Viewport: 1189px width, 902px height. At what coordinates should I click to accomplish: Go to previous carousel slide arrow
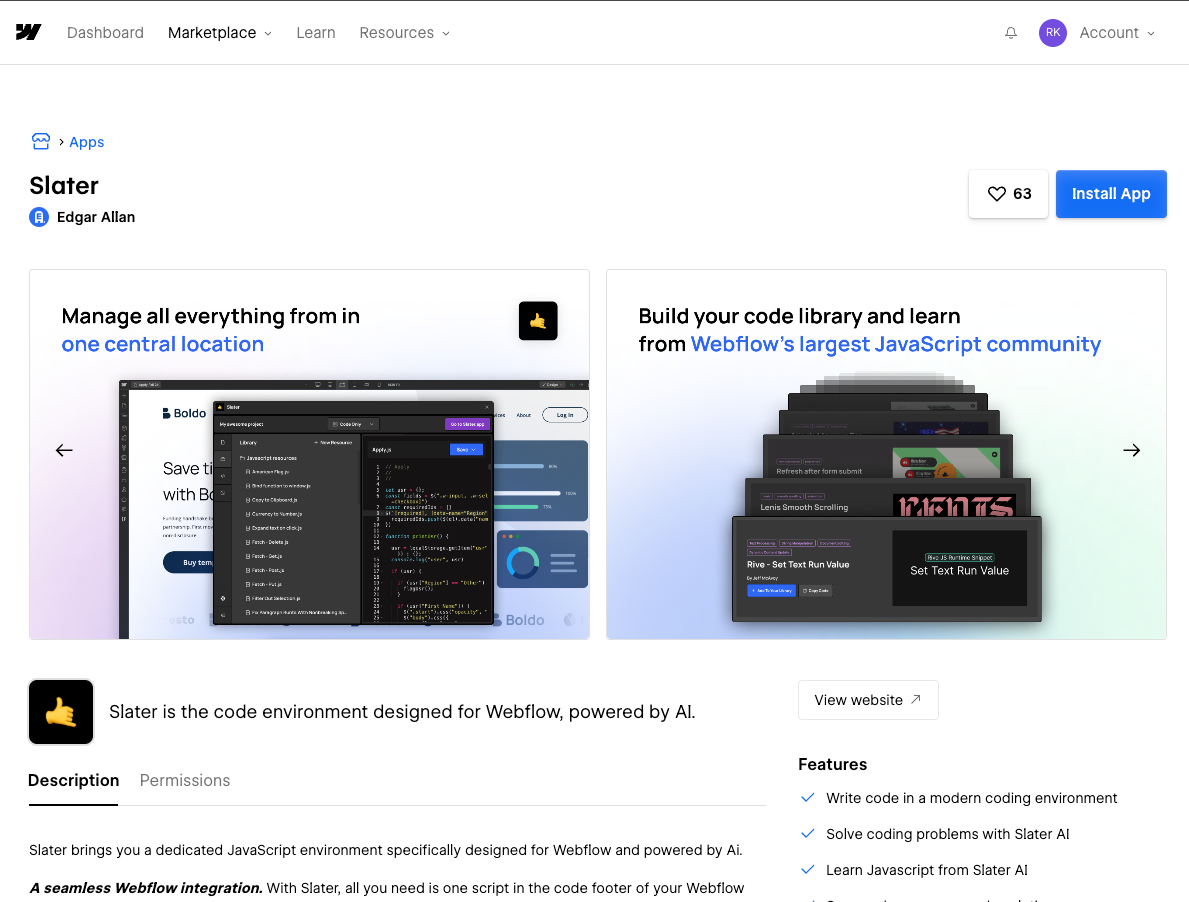64,450
